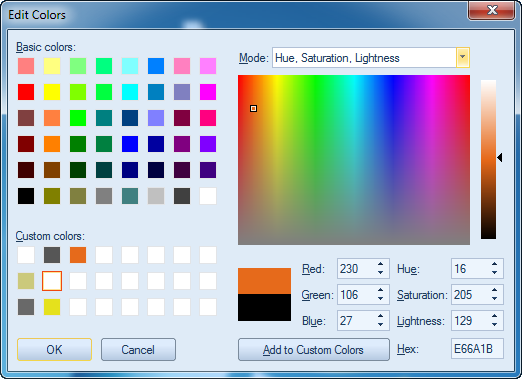The image size is (522, 379).
Task: Select the yellow custom color swatch
Action: [52, 307]
